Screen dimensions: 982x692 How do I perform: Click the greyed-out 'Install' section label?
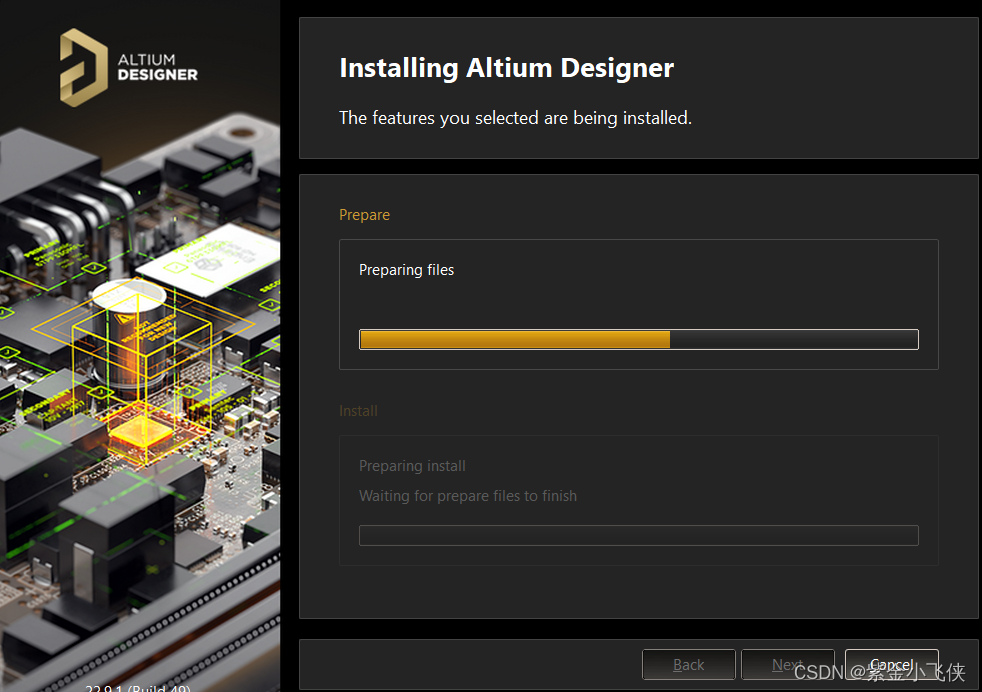coord(358,411)
